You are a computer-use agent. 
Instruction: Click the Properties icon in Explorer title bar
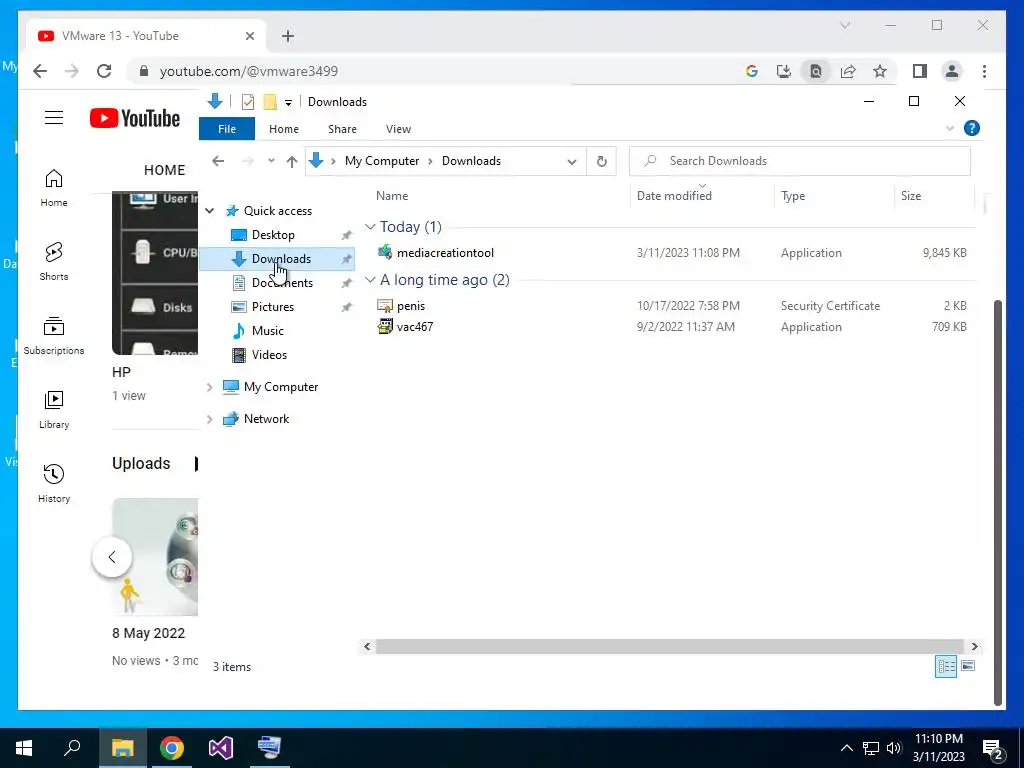248,102
